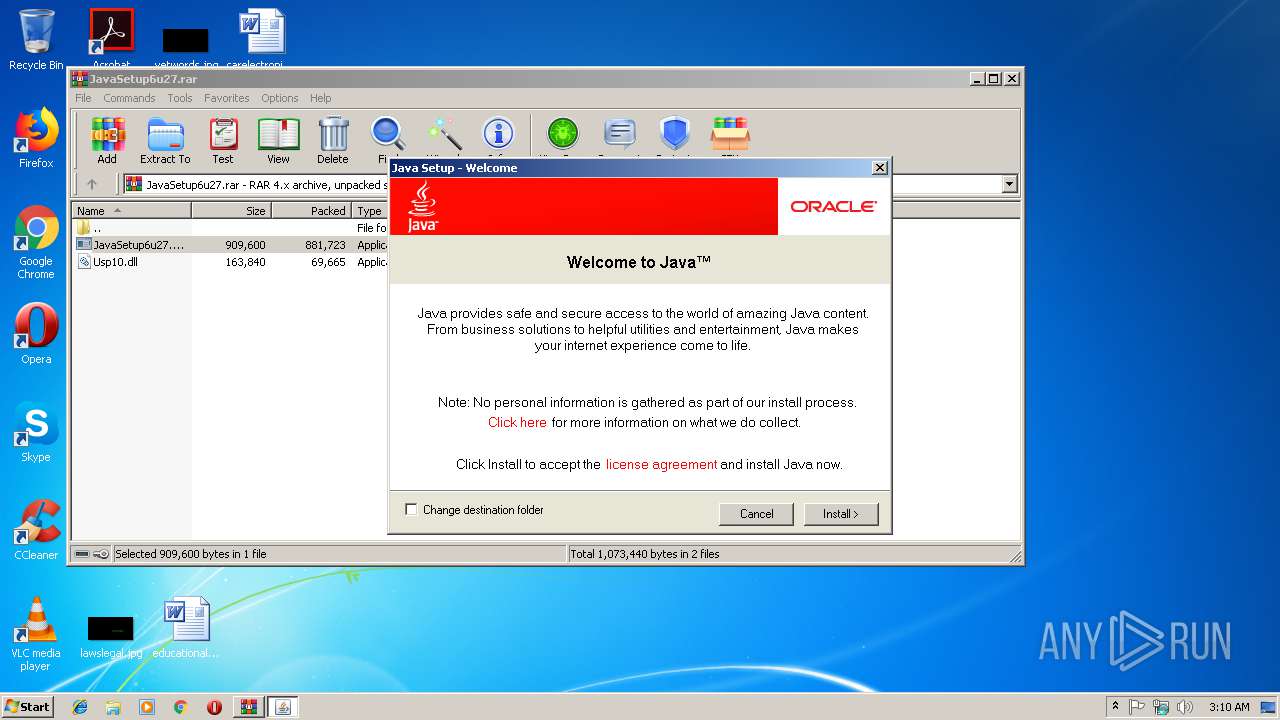The height and width of the screenshot is (720, 1280).
Task: Close the Java Setup dialog
Action: [x=879, y=168]
